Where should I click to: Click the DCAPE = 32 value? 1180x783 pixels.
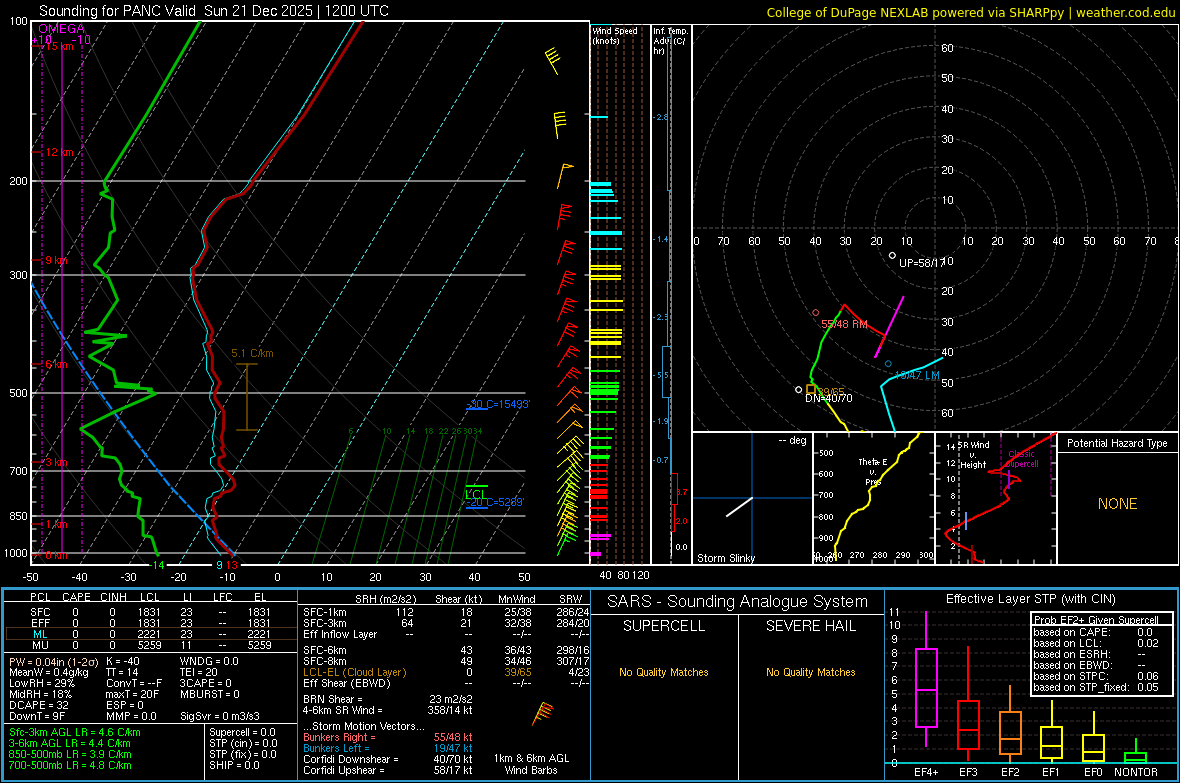point(38,705)
